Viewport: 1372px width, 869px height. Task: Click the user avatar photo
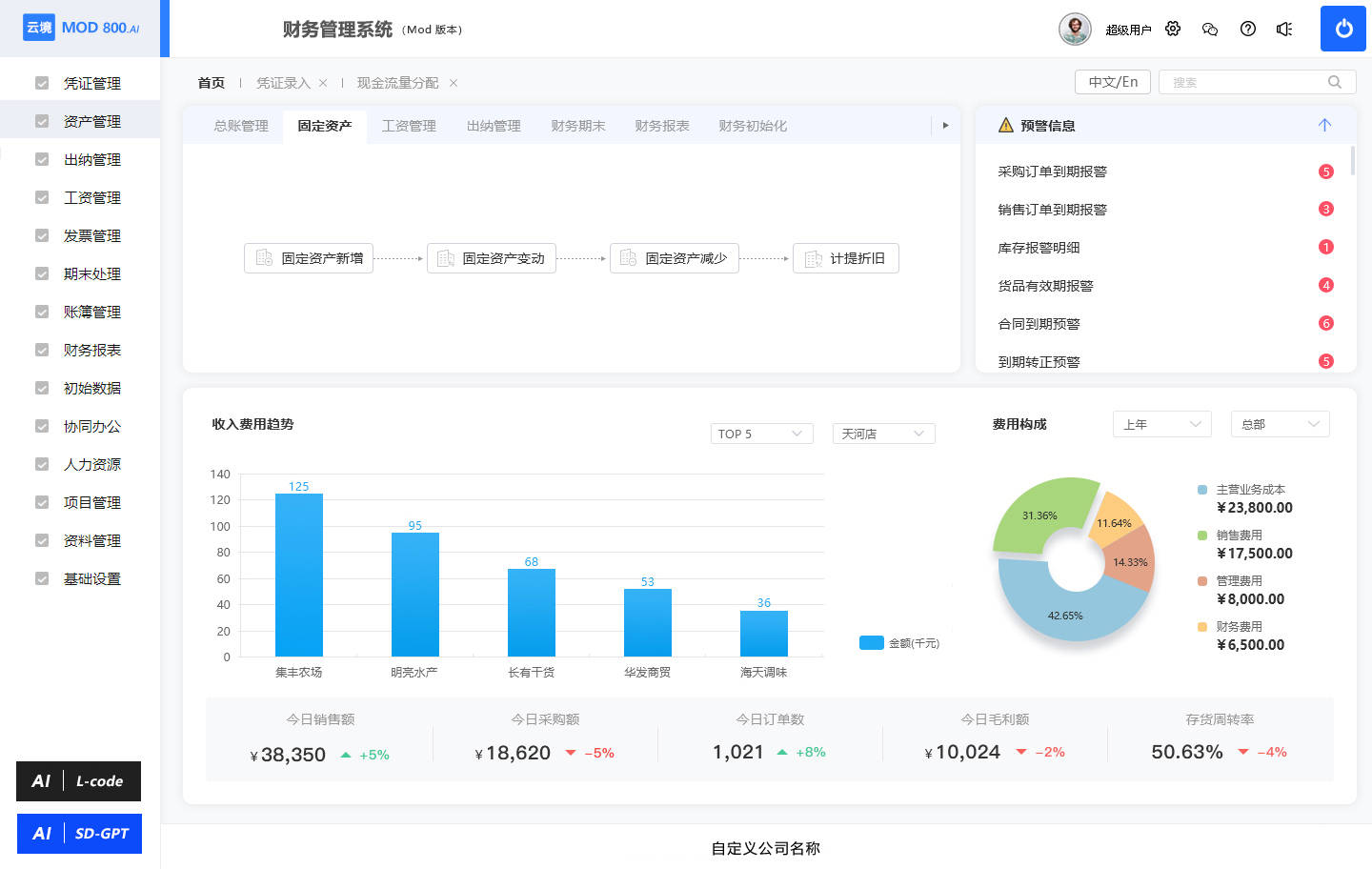(1075, 29)
